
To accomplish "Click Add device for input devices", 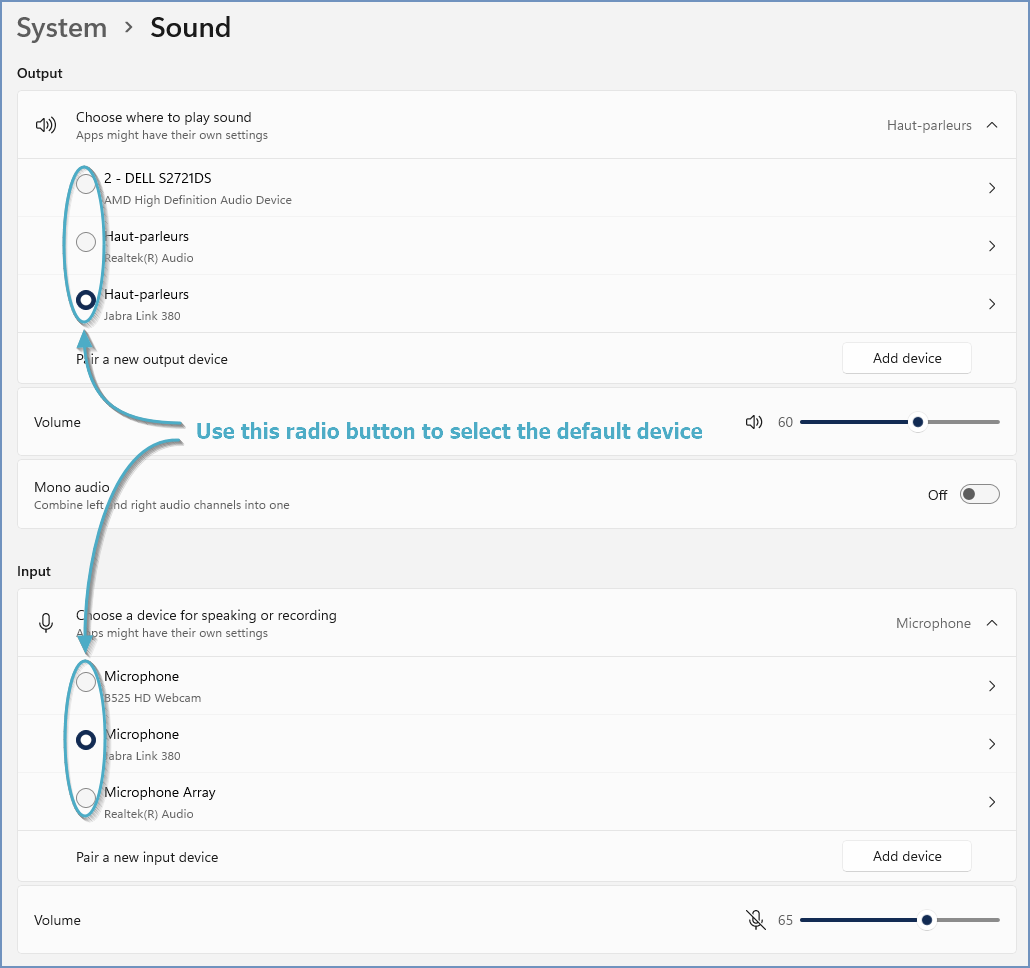I will pyautogui.click(x=906, y=856).
